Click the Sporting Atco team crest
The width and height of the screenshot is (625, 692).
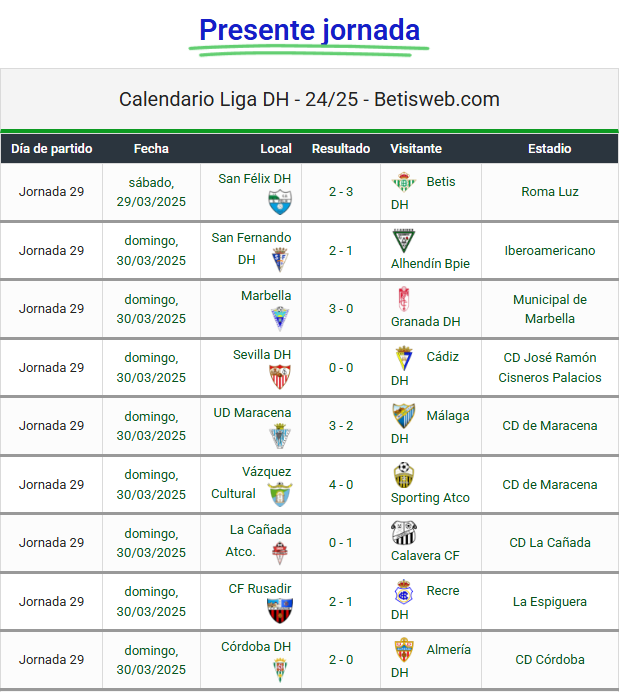pos(403,474)
